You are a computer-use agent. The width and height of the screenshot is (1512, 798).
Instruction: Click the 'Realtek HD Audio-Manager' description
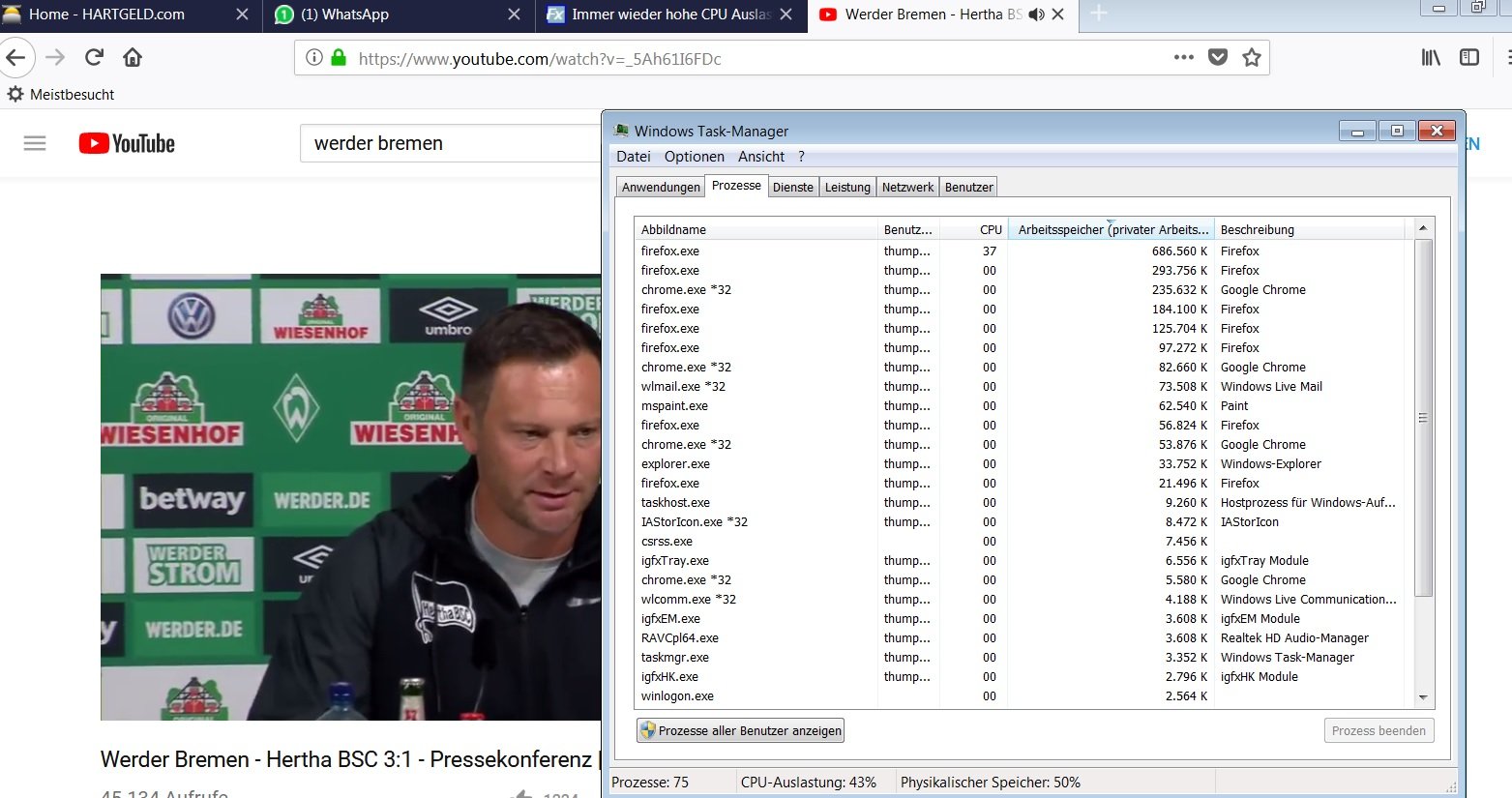[1294, 638]
